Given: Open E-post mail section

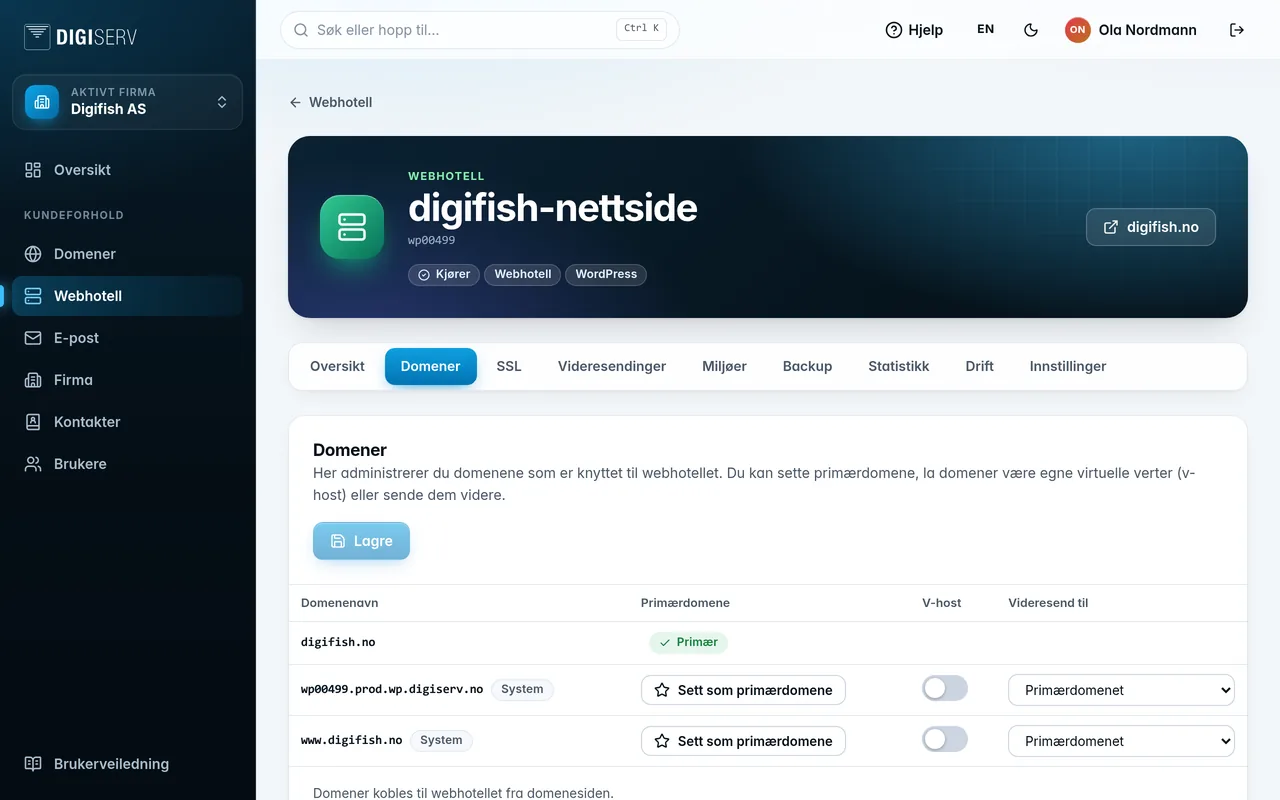Looking at the screenshot, I should pyautogui.click(x=127, y=338).
